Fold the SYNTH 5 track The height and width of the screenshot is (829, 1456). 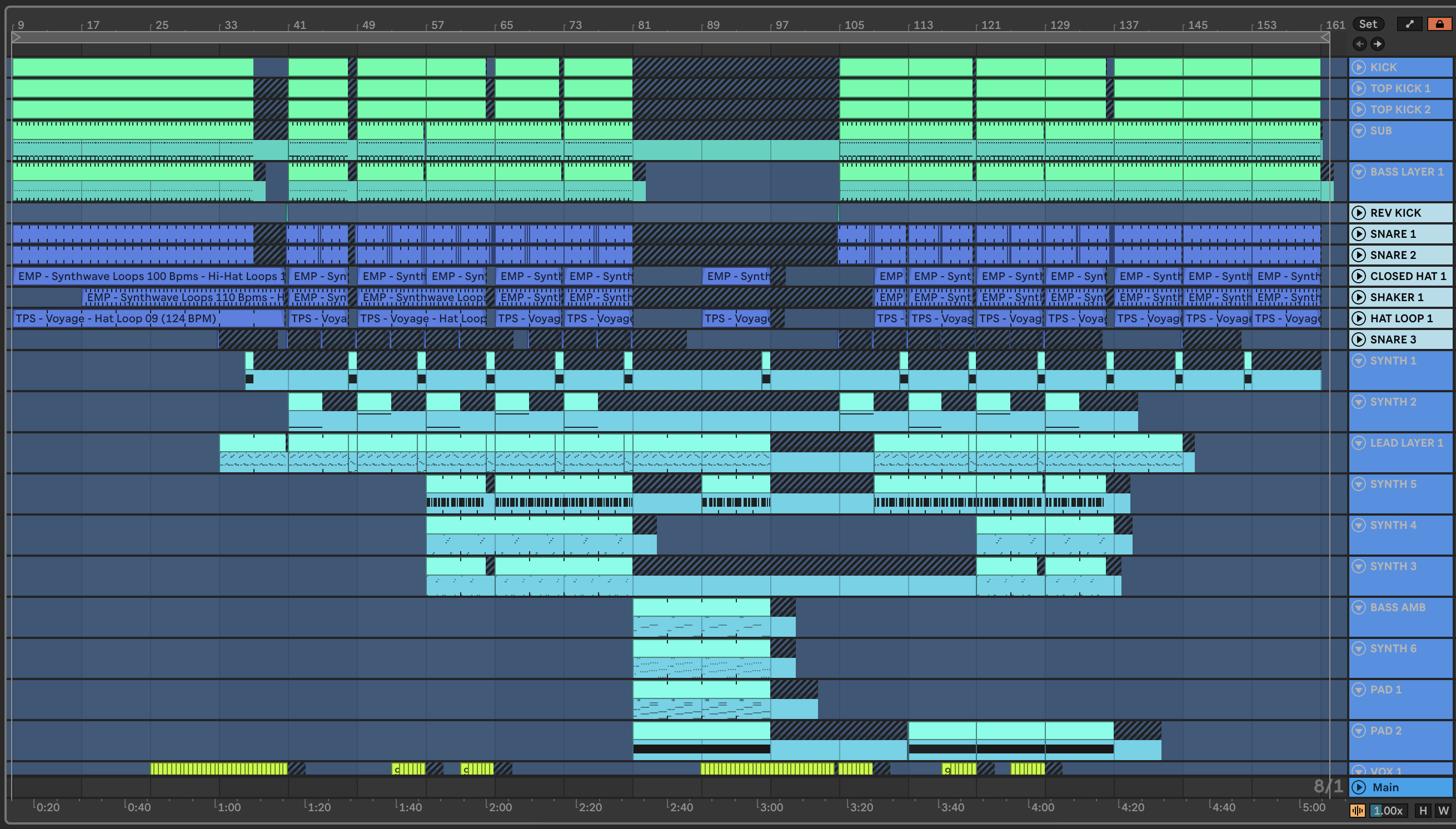(x=1359, y=484)
